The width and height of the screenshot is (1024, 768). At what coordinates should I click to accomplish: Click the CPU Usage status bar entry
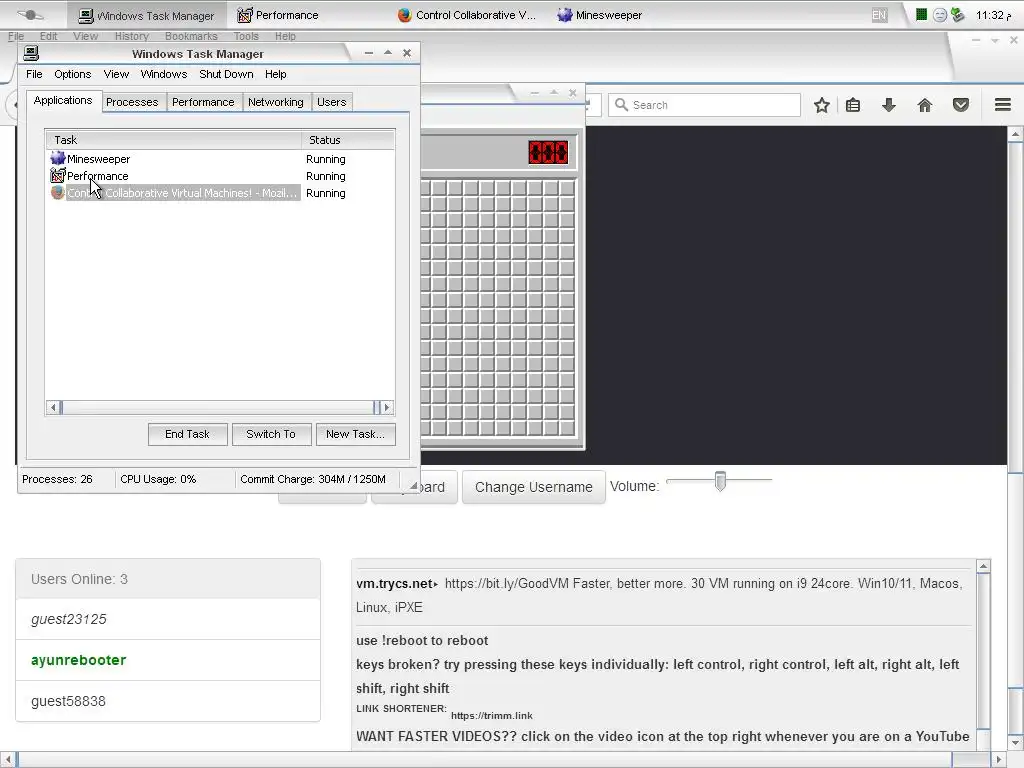tap(158, 479)
